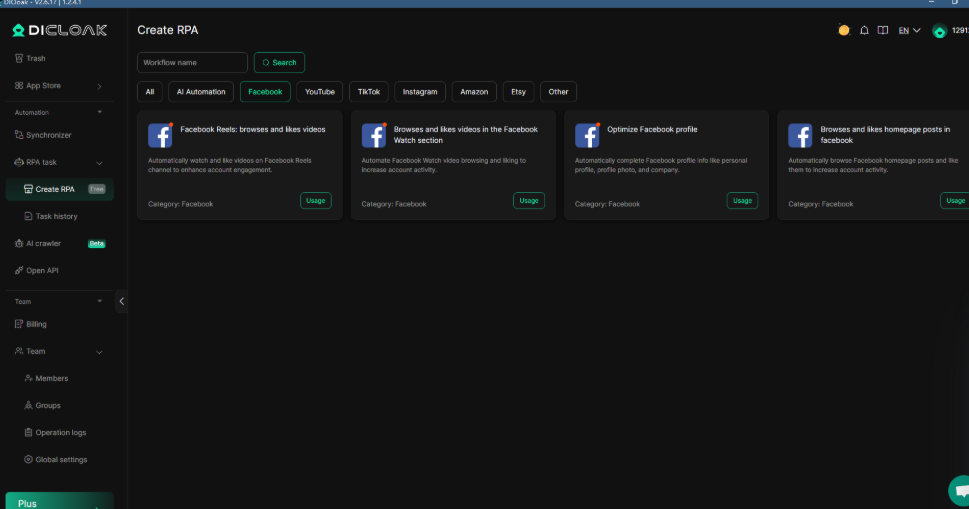
Task: Select the TikTok category tab
Action: coord(369,91)
